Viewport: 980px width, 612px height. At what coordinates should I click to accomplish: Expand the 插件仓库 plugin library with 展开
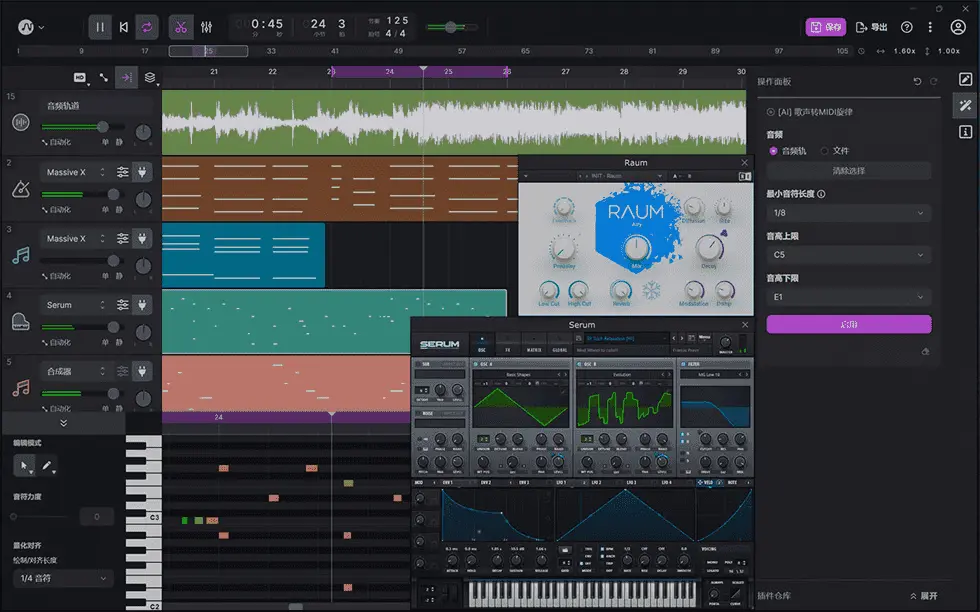click(924, 596)
